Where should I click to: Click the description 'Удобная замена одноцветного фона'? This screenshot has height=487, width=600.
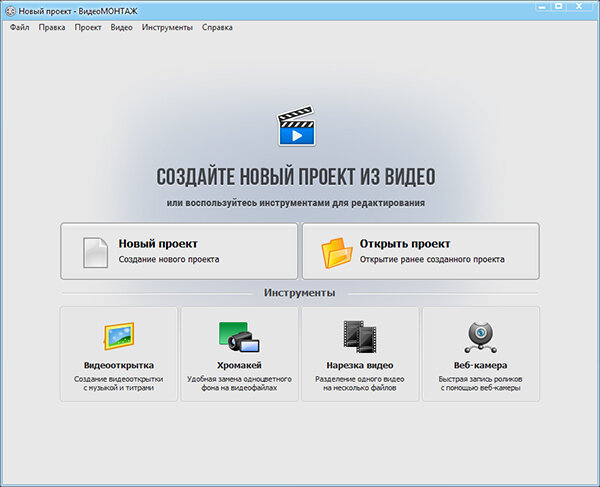[x=239, y=383]
